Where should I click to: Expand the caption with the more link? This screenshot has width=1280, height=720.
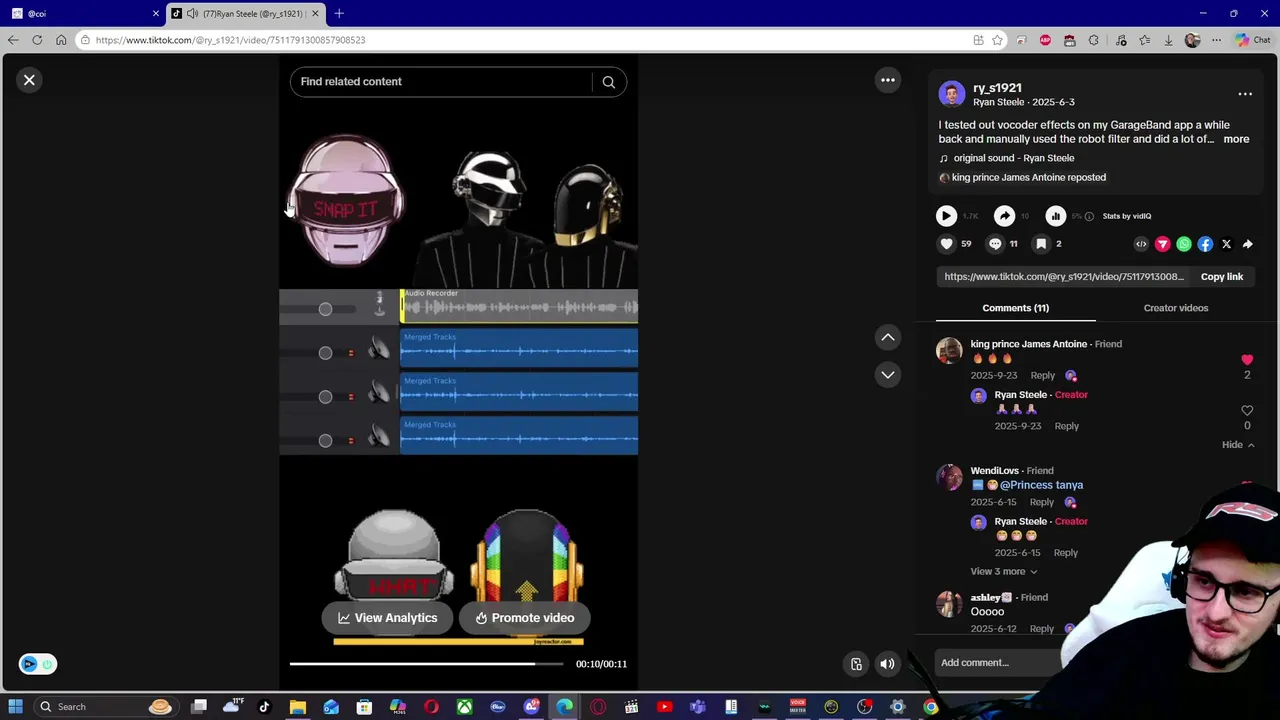pyautogui.click(x=1236, y=139)
